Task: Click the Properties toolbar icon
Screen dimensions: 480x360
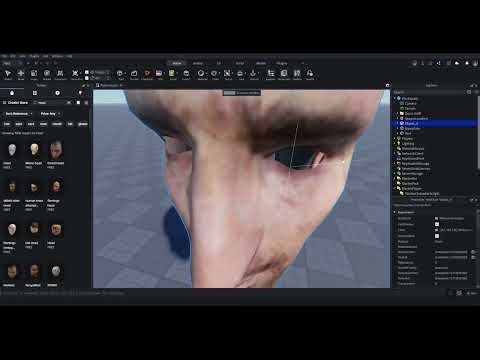Action: [284, 74]
